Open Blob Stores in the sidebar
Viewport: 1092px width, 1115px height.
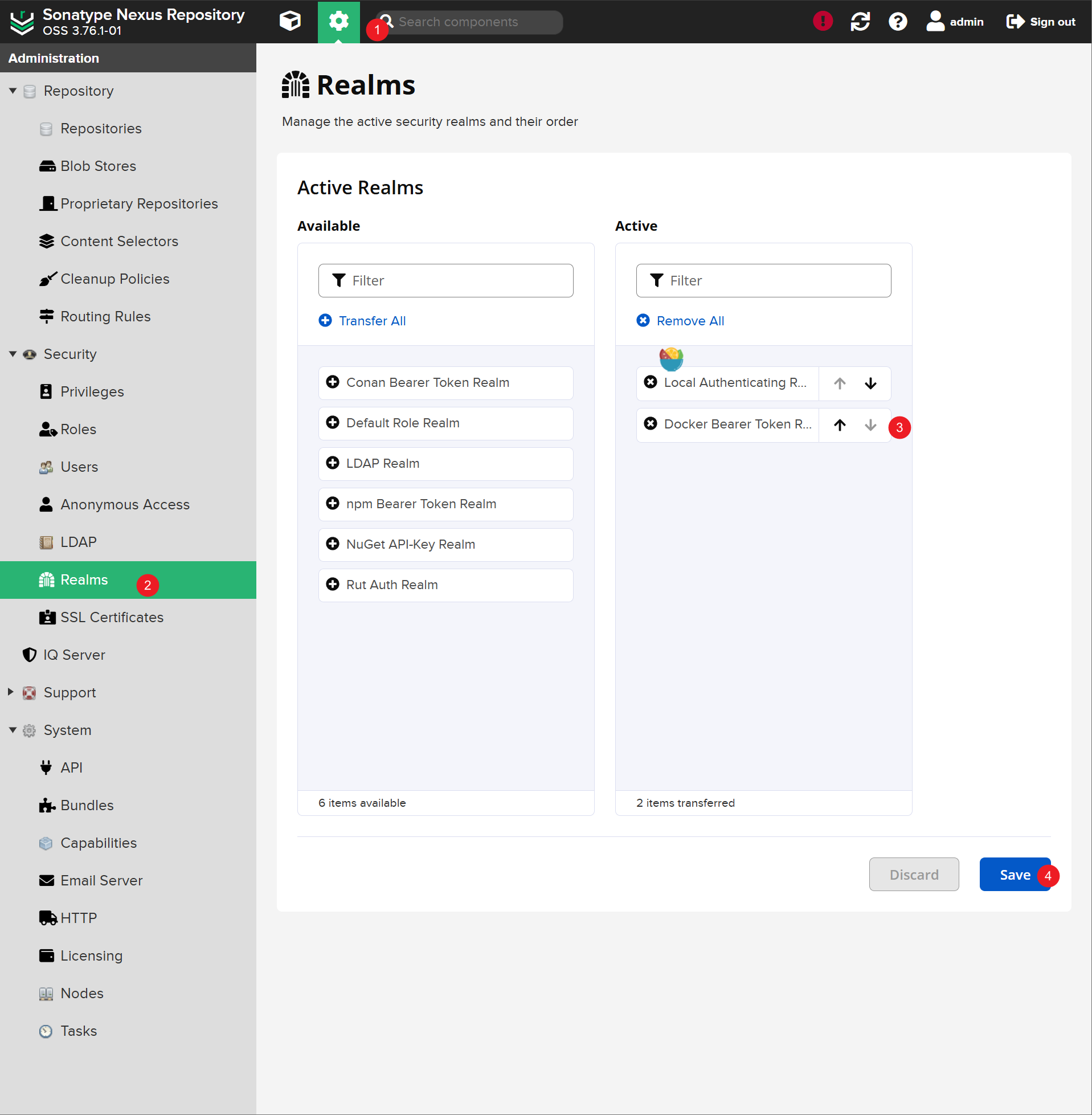(128, 166)
